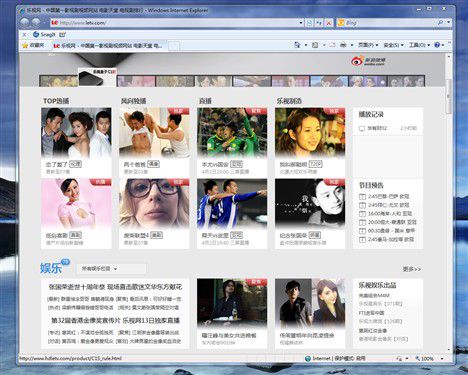The height and width of the screenshot is (375, 468).
Task: Open the SnagIt toolbar button
Action: (44, 34)
